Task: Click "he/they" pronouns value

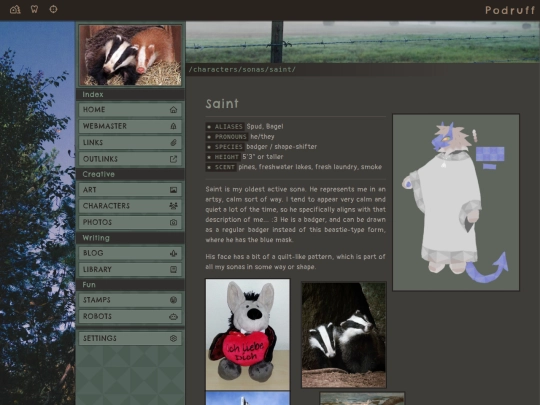Action: point(262,137)
